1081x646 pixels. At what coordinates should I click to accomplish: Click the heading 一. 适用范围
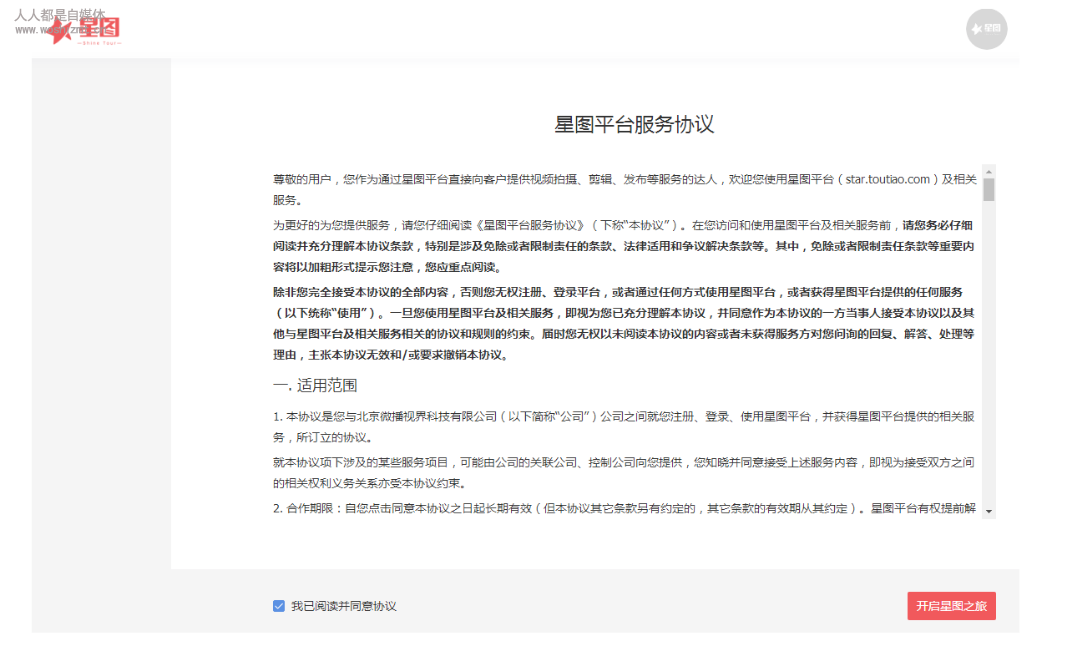pos(315,385)
